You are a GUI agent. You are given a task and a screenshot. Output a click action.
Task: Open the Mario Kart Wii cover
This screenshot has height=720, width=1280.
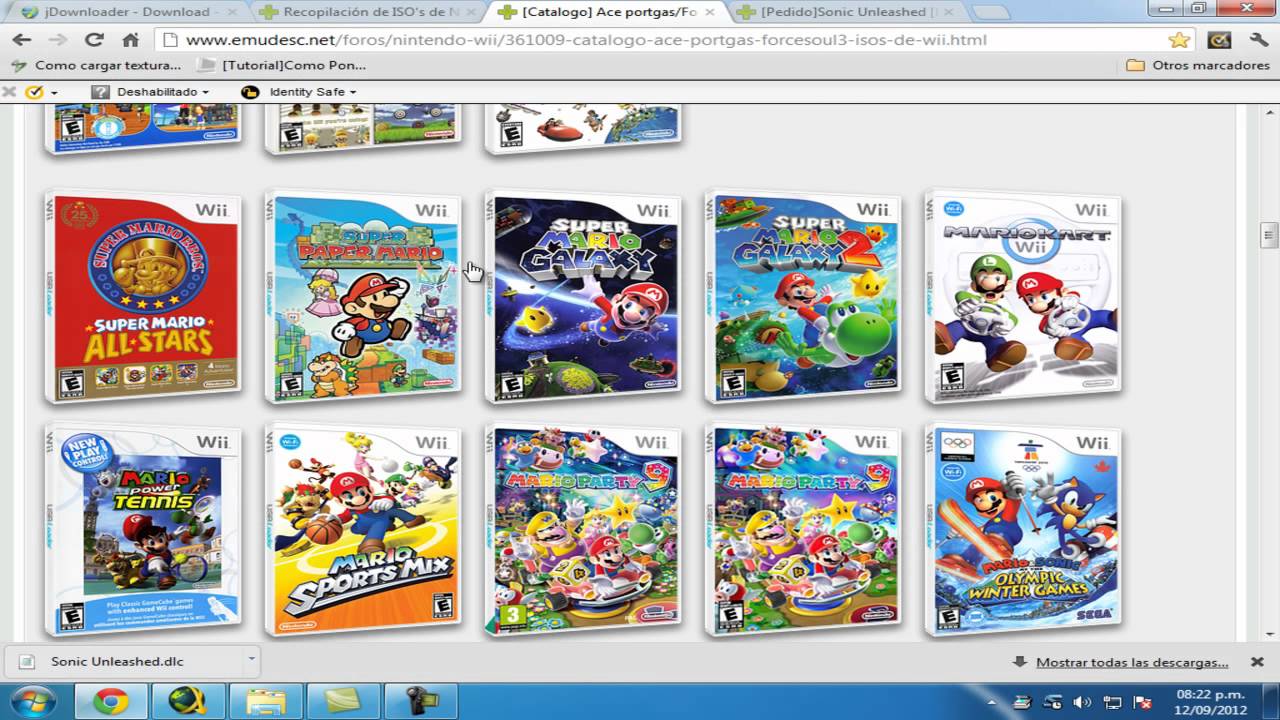click(1023, 297)
